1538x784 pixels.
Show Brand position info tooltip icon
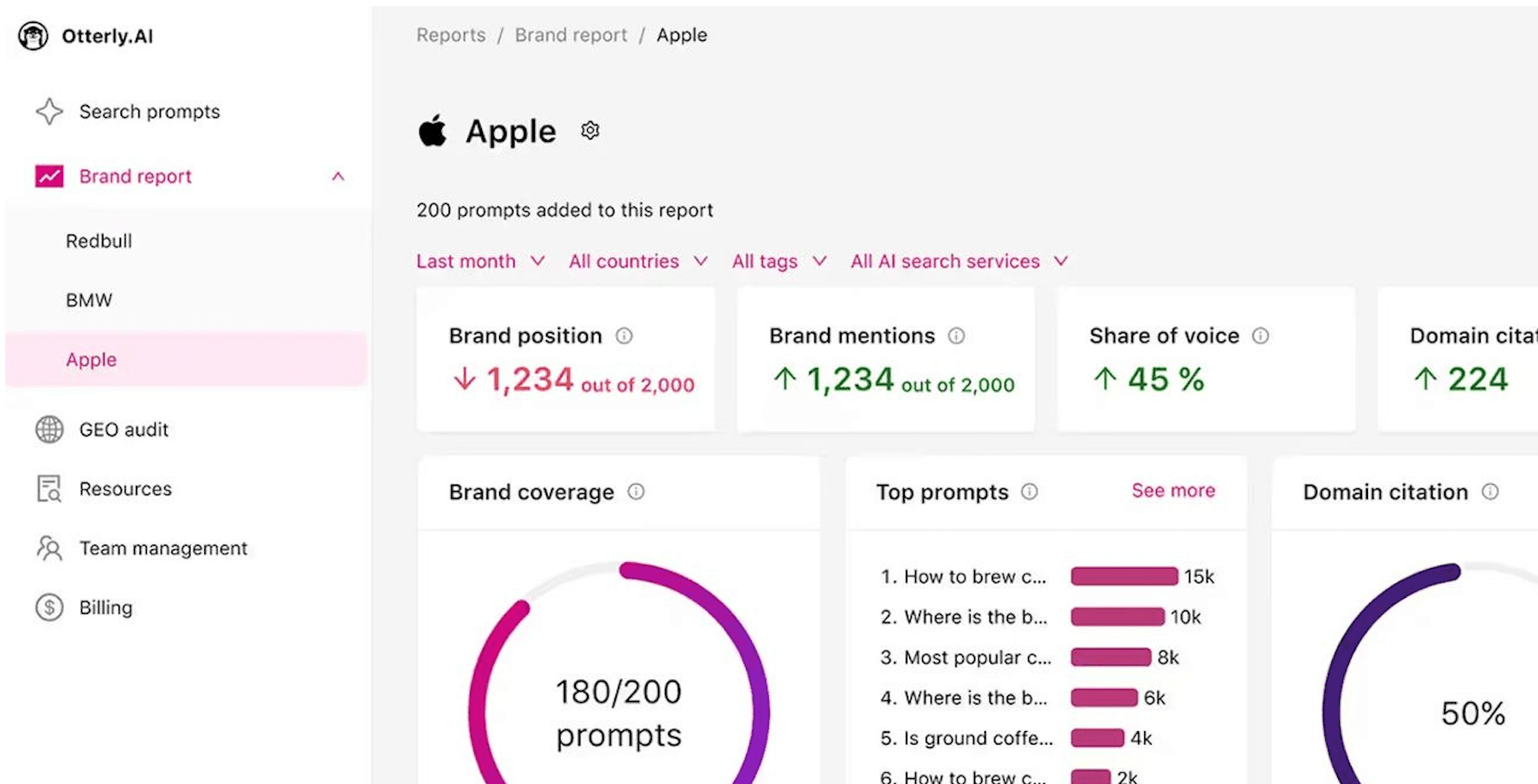[625, 336]
